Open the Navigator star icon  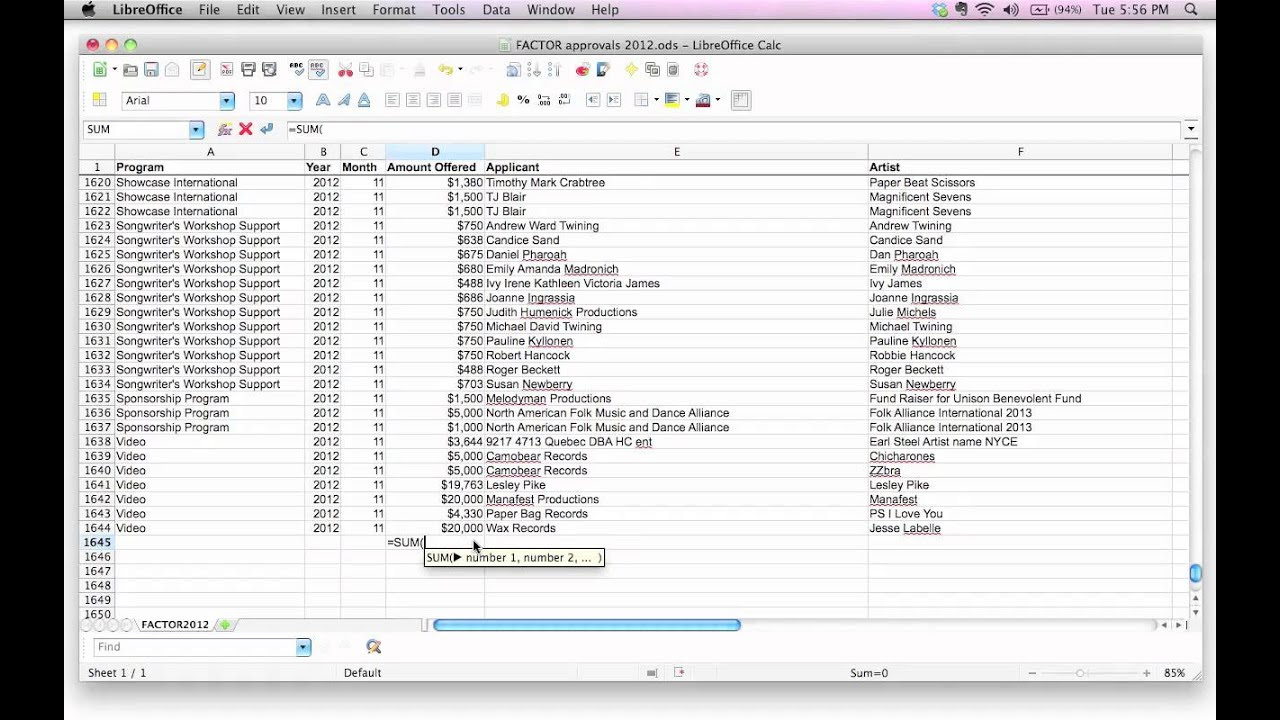click(631, 70)
